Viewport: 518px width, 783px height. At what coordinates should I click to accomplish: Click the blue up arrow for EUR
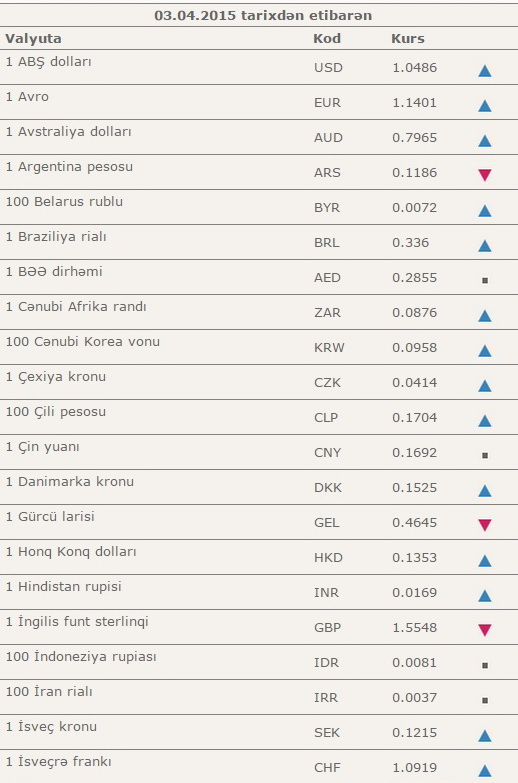pyautogui.click(x=485, y=105)
